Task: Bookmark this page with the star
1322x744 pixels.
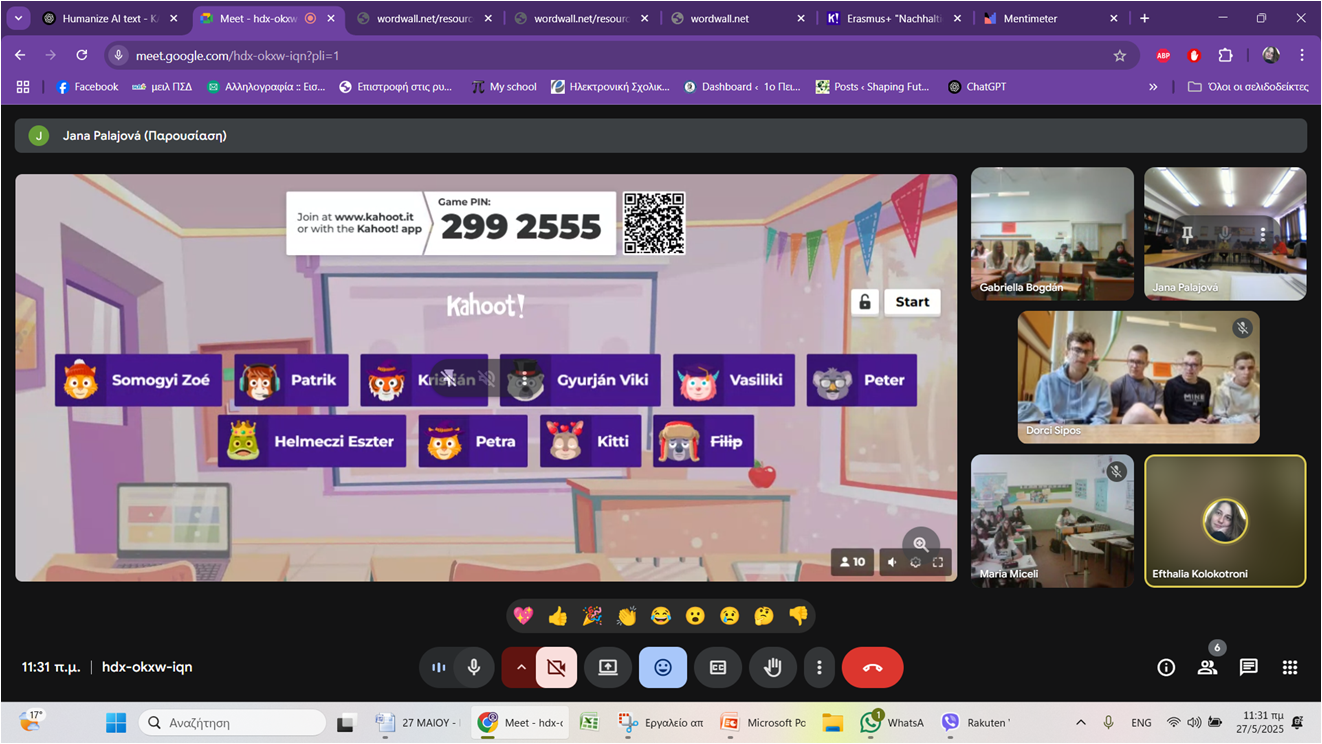Action: (x=1119, y=55)
